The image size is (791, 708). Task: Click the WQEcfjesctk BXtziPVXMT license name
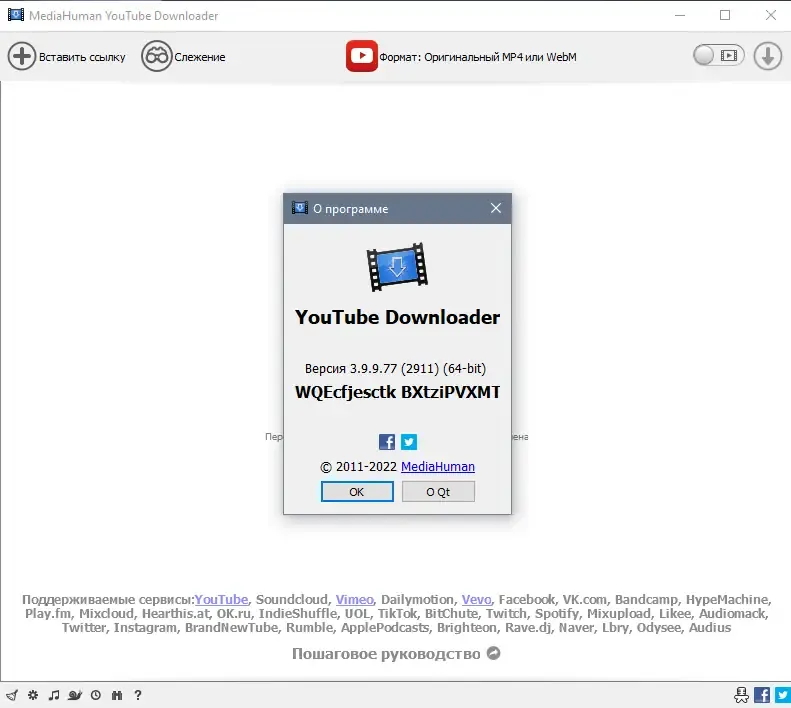pos(398,392)
